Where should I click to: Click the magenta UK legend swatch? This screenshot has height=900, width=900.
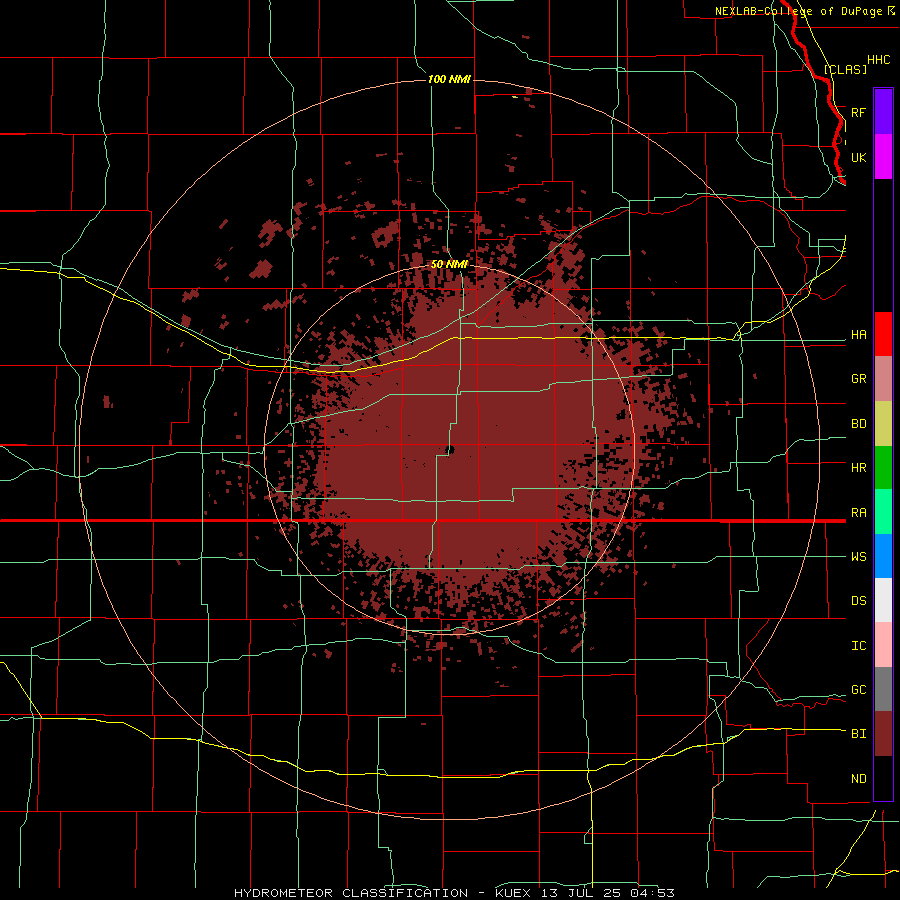tap(883, 157)
